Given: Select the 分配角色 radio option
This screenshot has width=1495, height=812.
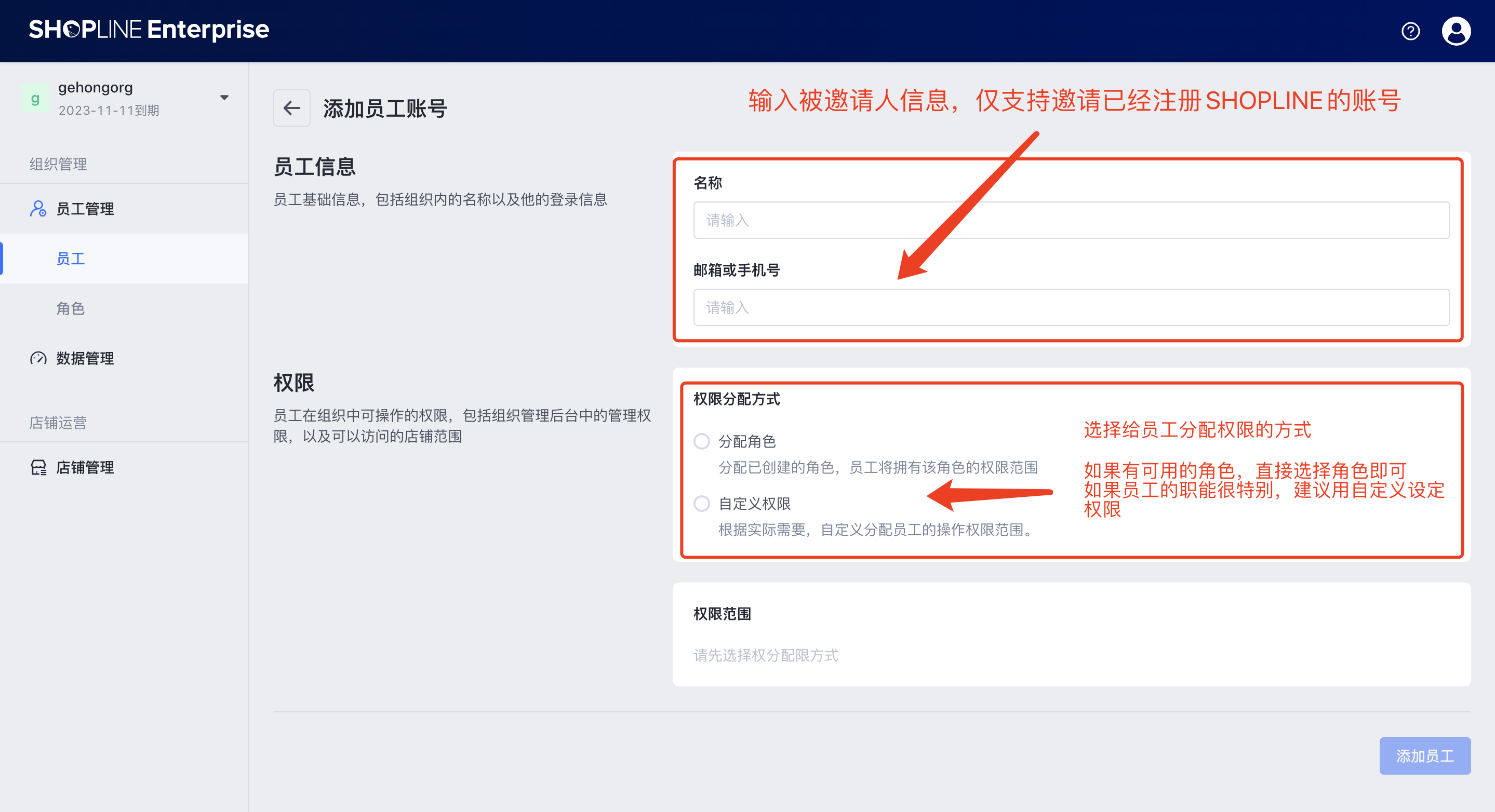Looking at the screenshot, I should 702,441.
